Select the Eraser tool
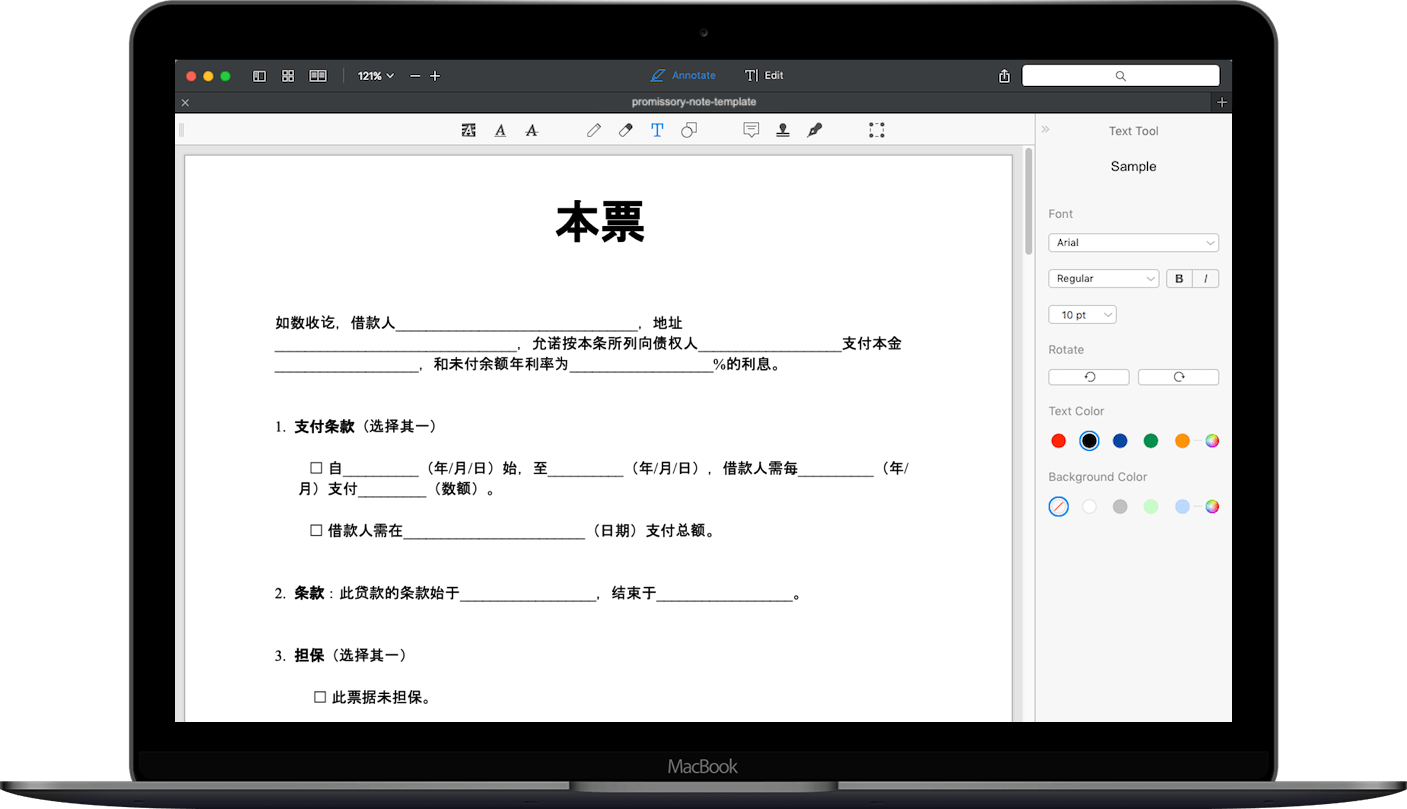Viewport: 1407px width, 809px height. point(626,130)
